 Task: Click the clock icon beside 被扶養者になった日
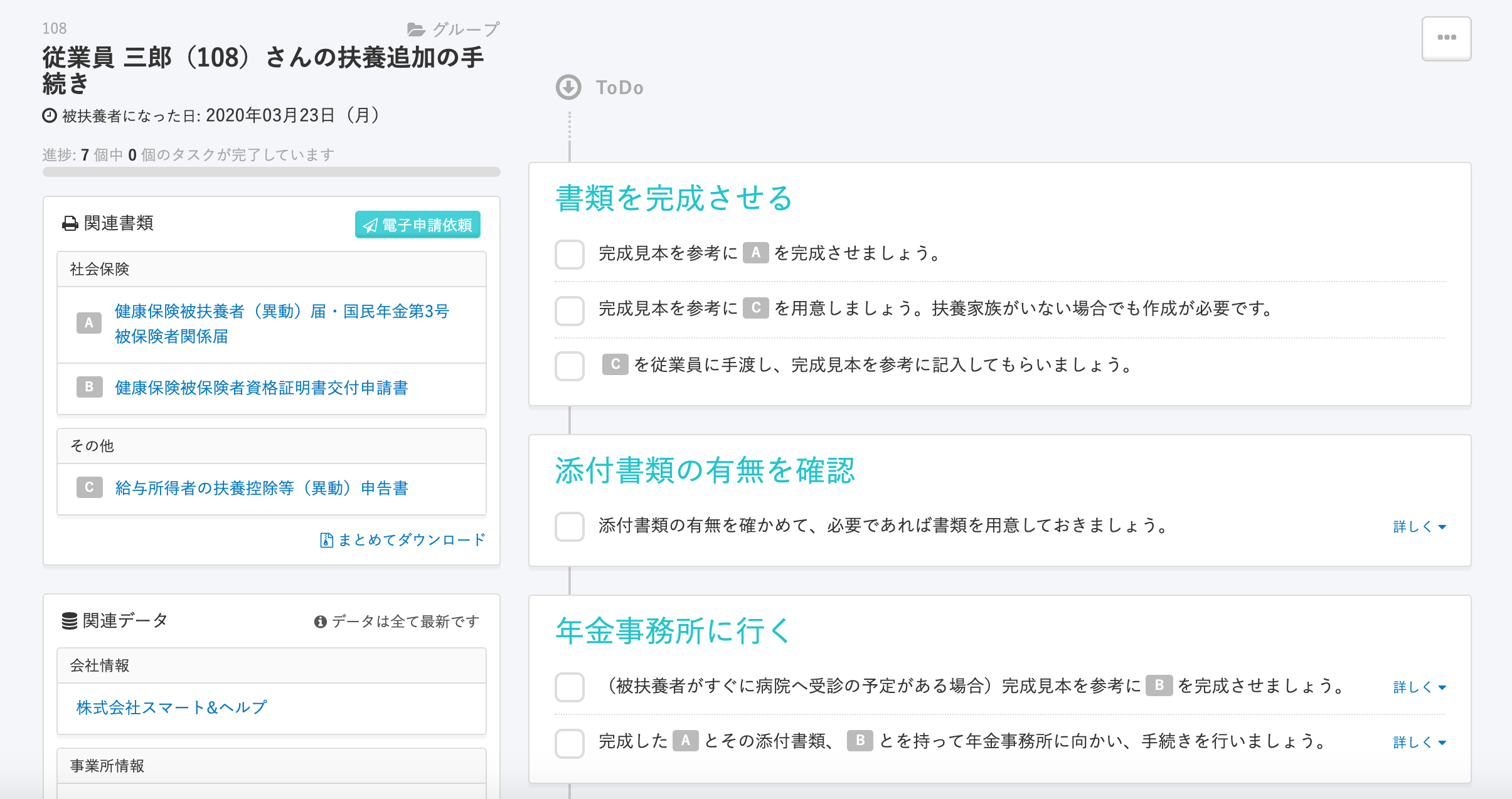(x=50, y=116)
